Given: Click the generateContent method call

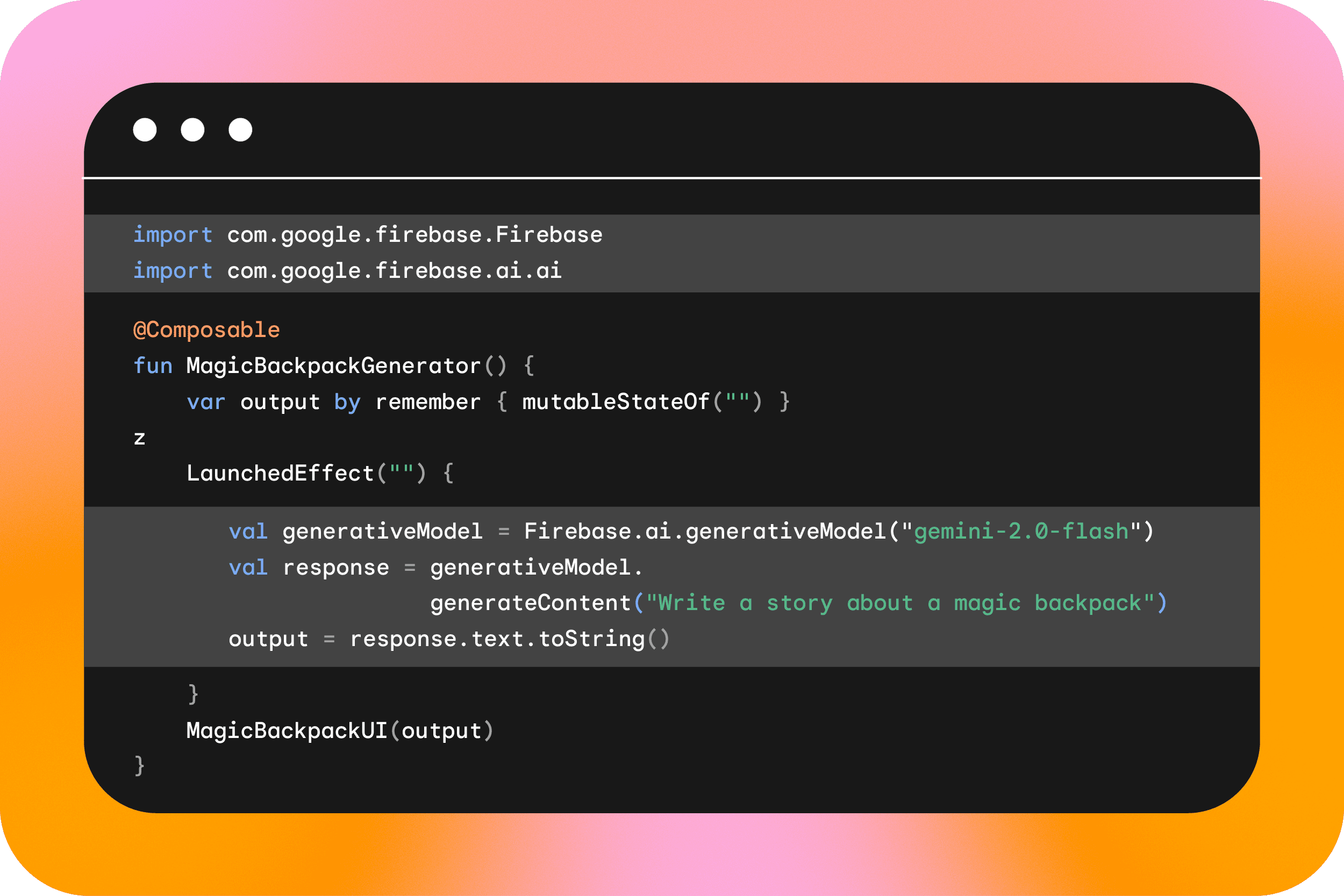Looking at the screenshot, I should 530,604.
